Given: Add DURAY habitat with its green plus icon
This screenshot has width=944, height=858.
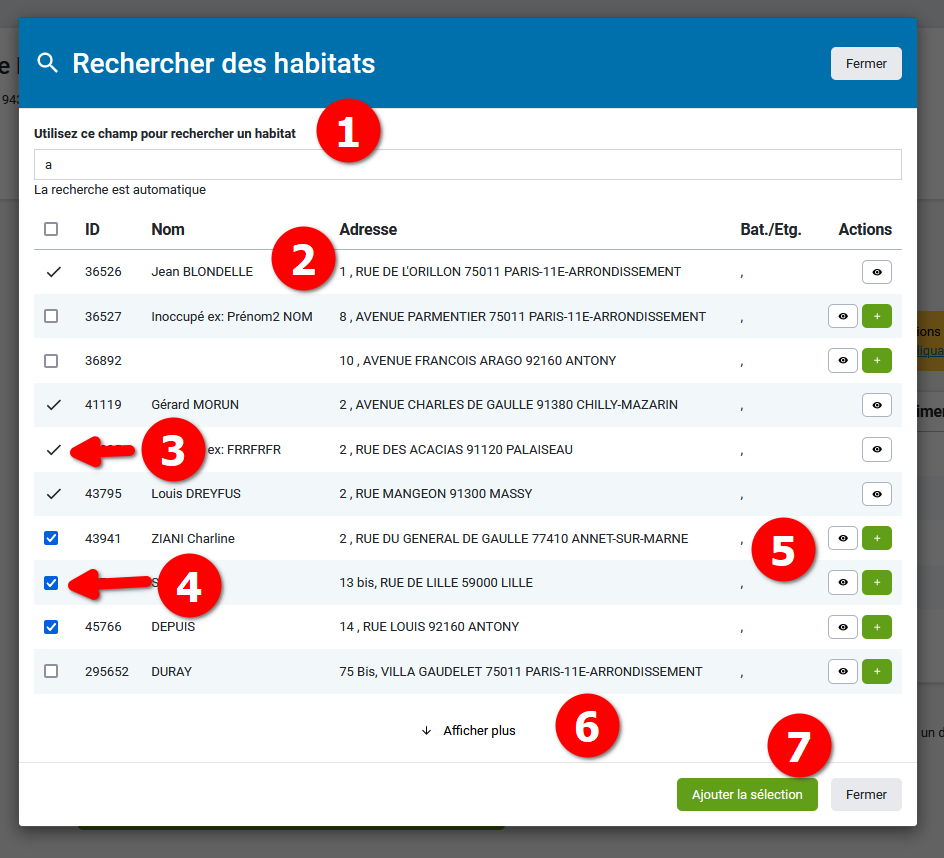Looking at the screenshot, I should click(x=877, y=671).
